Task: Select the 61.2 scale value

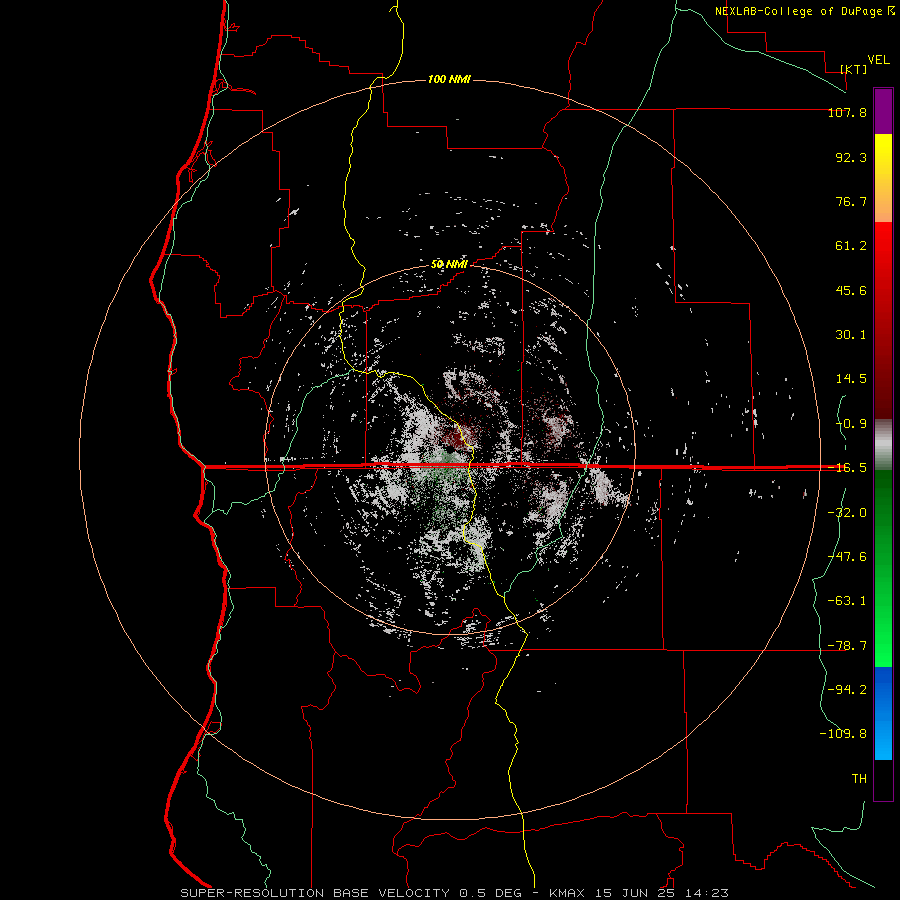Action: pos(851,246)
